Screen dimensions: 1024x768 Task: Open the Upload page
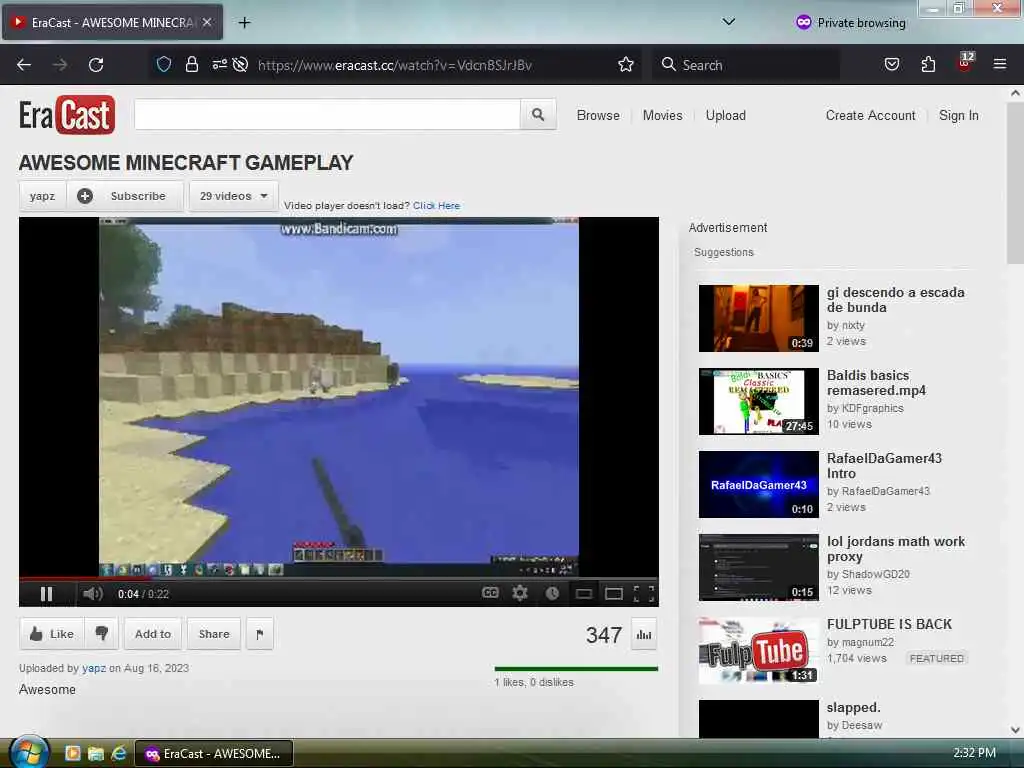tap(726, 115)
